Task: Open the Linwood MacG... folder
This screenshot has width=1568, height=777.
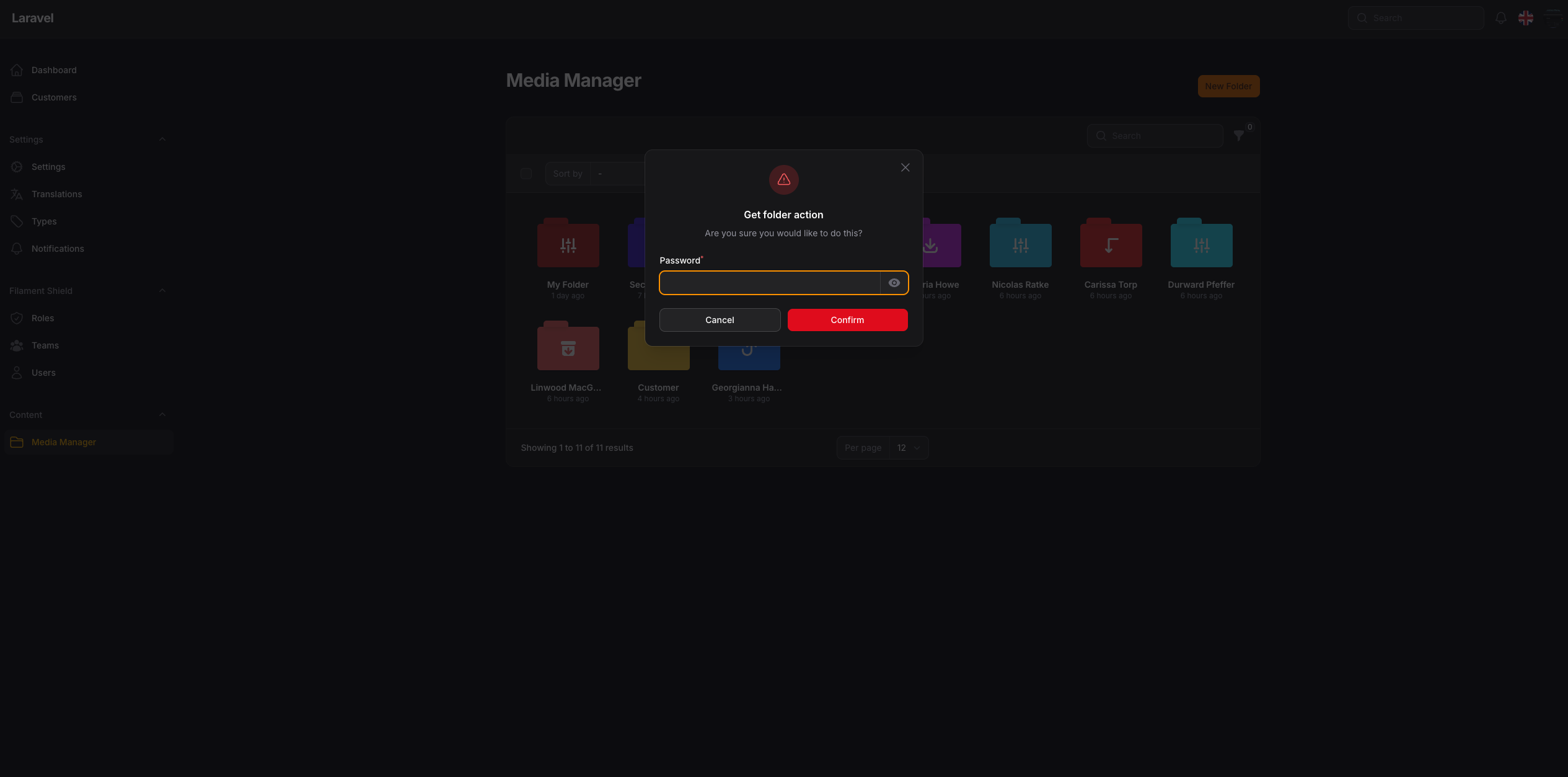Action: point(568,347)
